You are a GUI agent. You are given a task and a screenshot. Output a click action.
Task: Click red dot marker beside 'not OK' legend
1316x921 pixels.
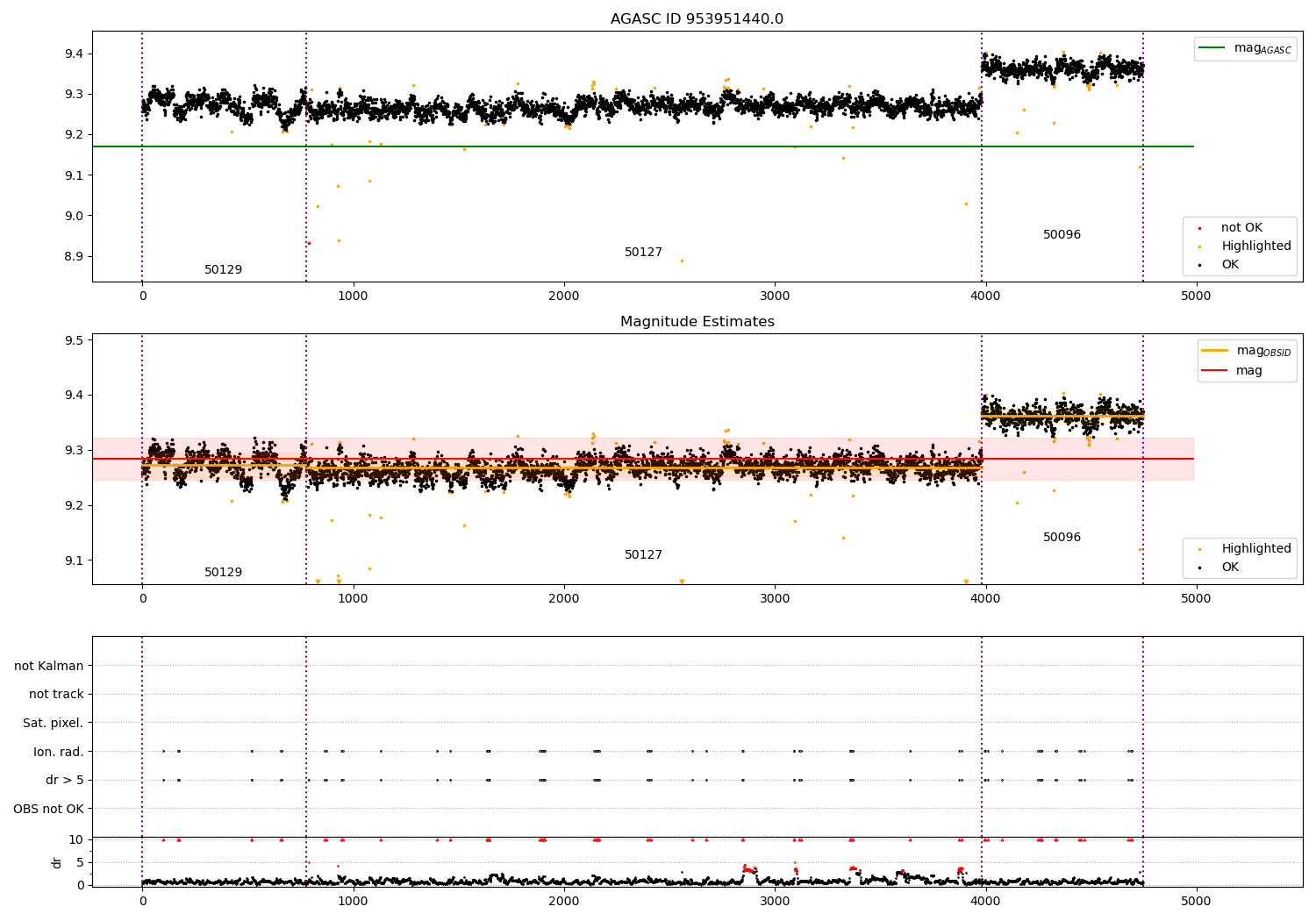[x=1200, y=229]
